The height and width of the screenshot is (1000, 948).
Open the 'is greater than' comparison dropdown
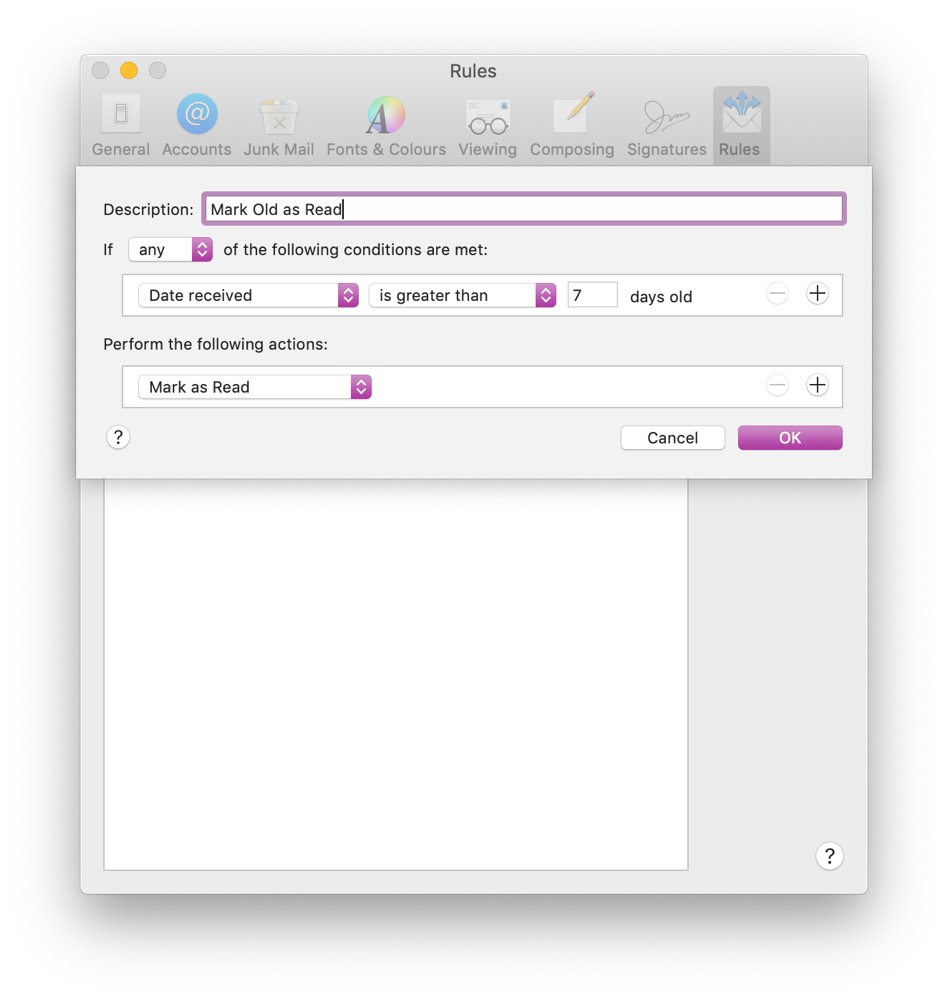coord(462,295)
